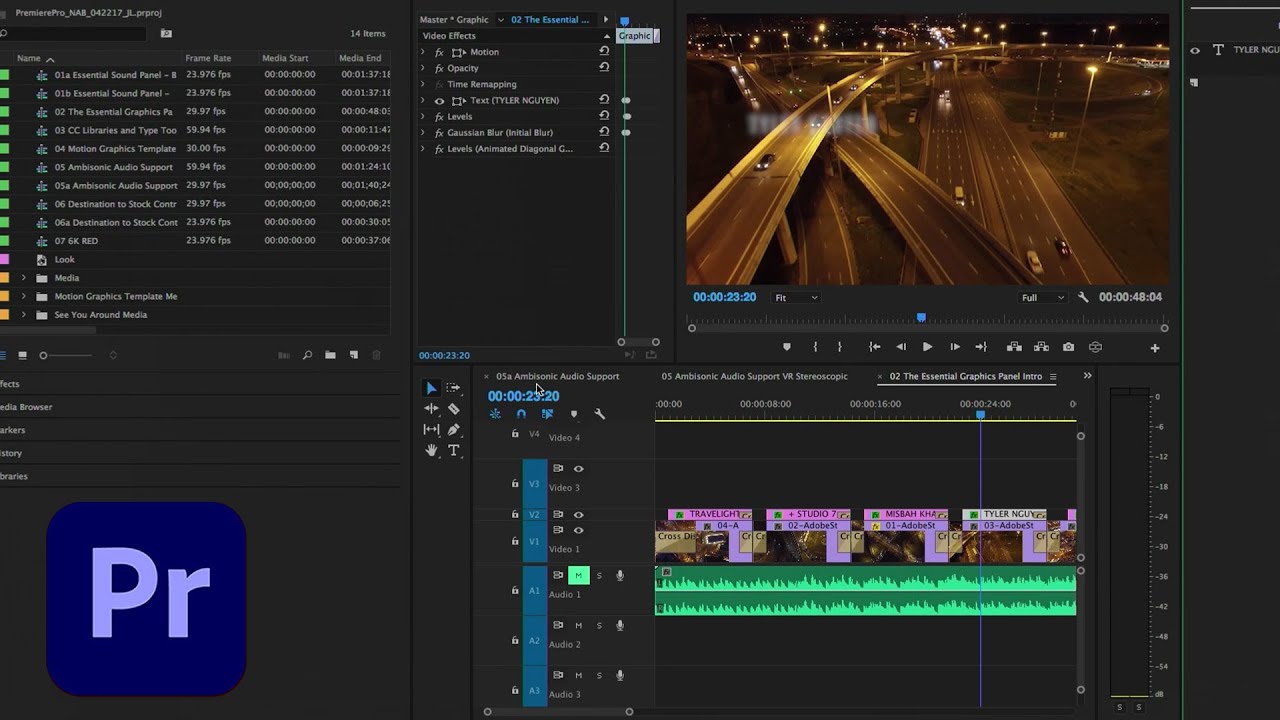1280x720 pixels.
Task: Show hidden sequence tabs overflow arrows
Action: pos(1087,376)
